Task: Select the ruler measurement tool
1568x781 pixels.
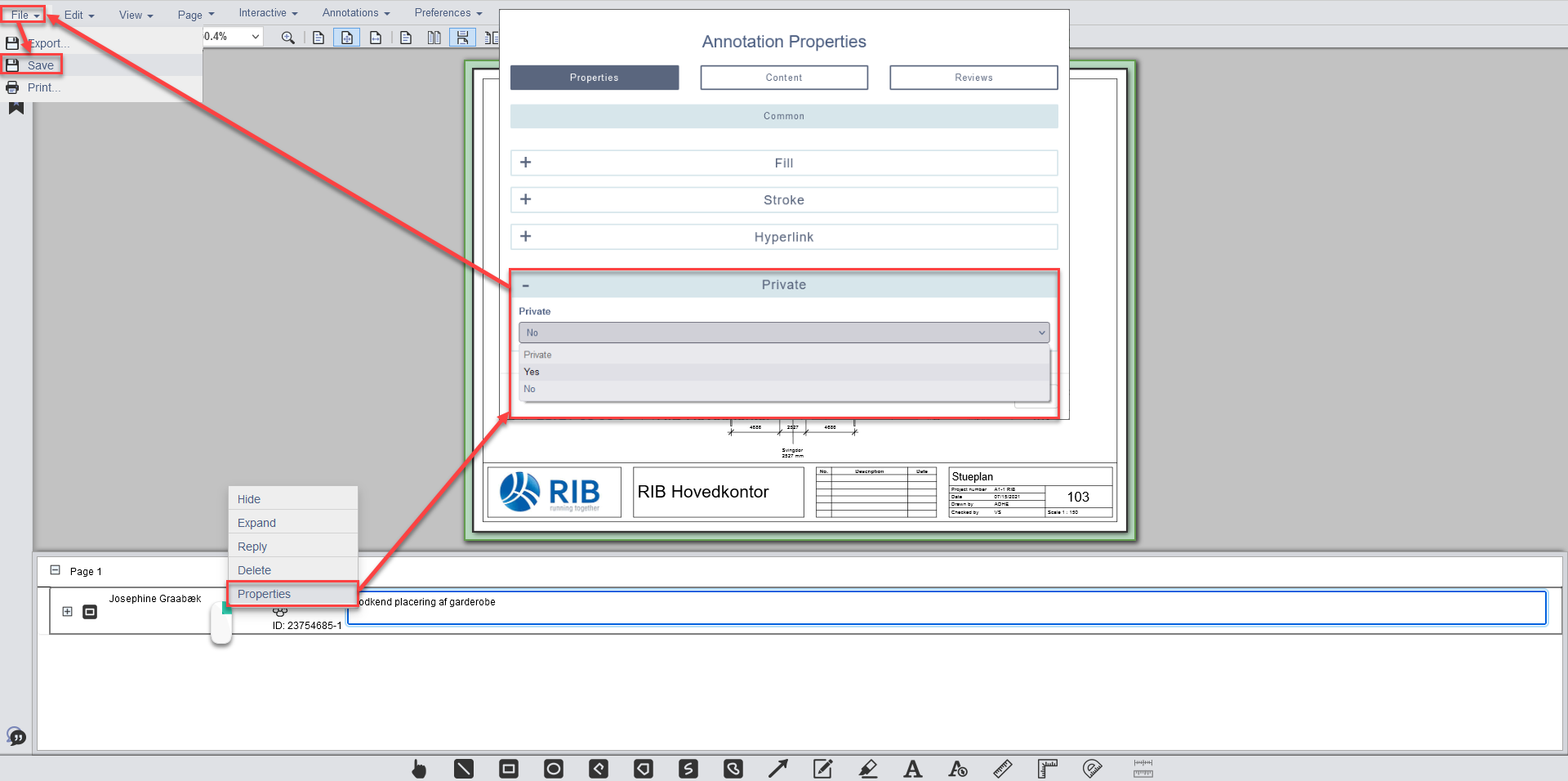Action: pos(1002,769)
